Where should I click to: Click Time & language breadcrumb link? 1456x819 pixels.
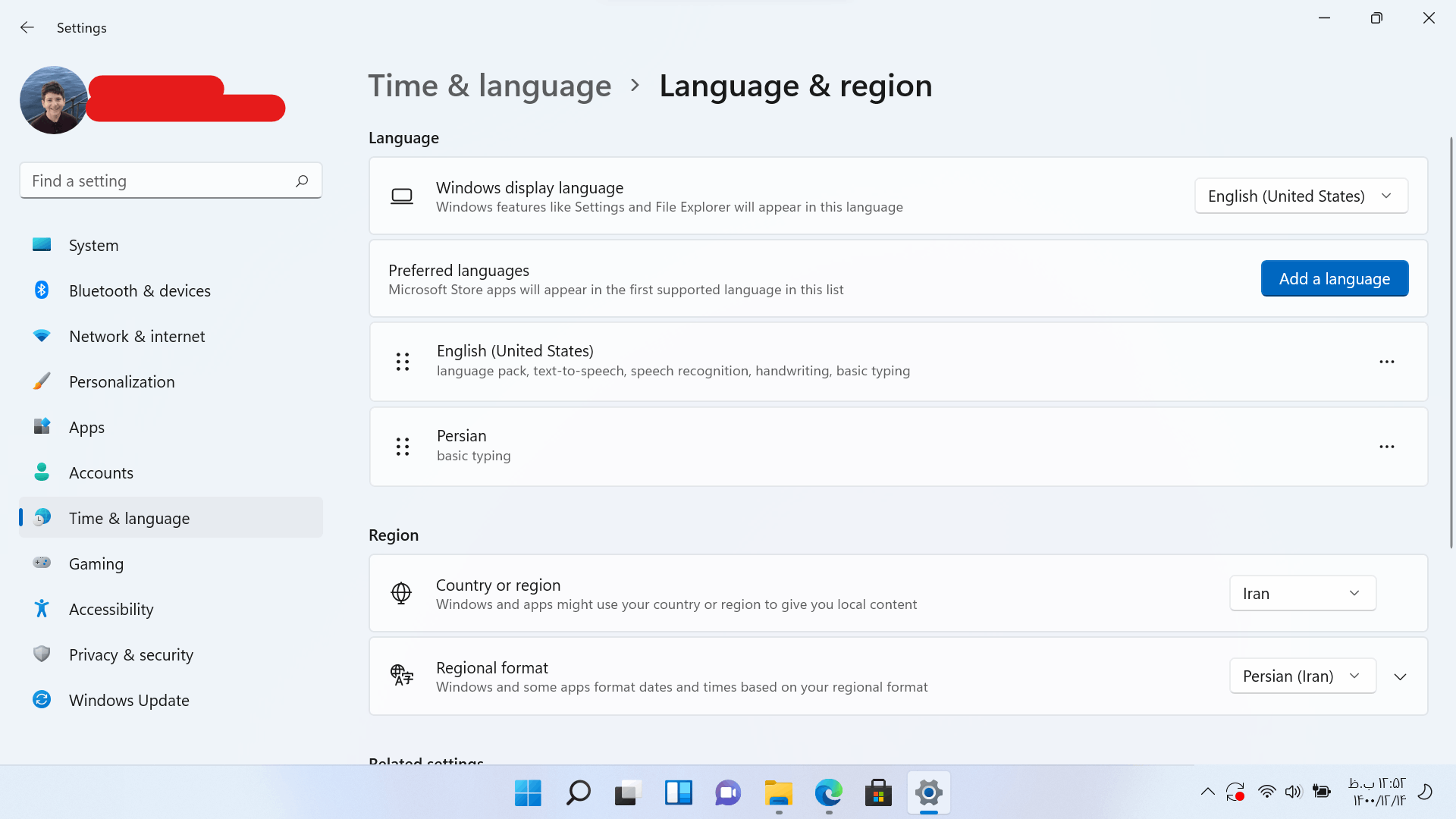tap(490, 86)
